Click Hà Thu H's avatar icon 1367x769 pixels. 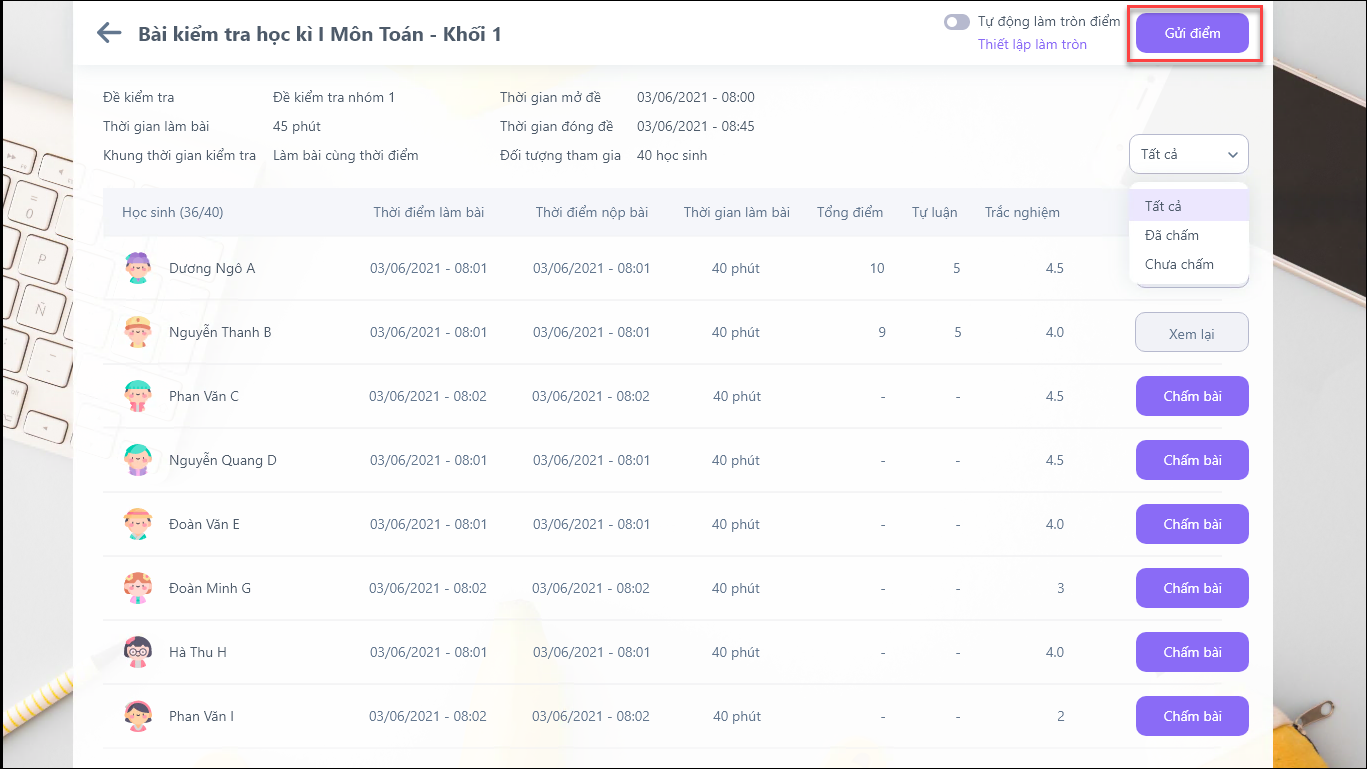coord(137,652)
